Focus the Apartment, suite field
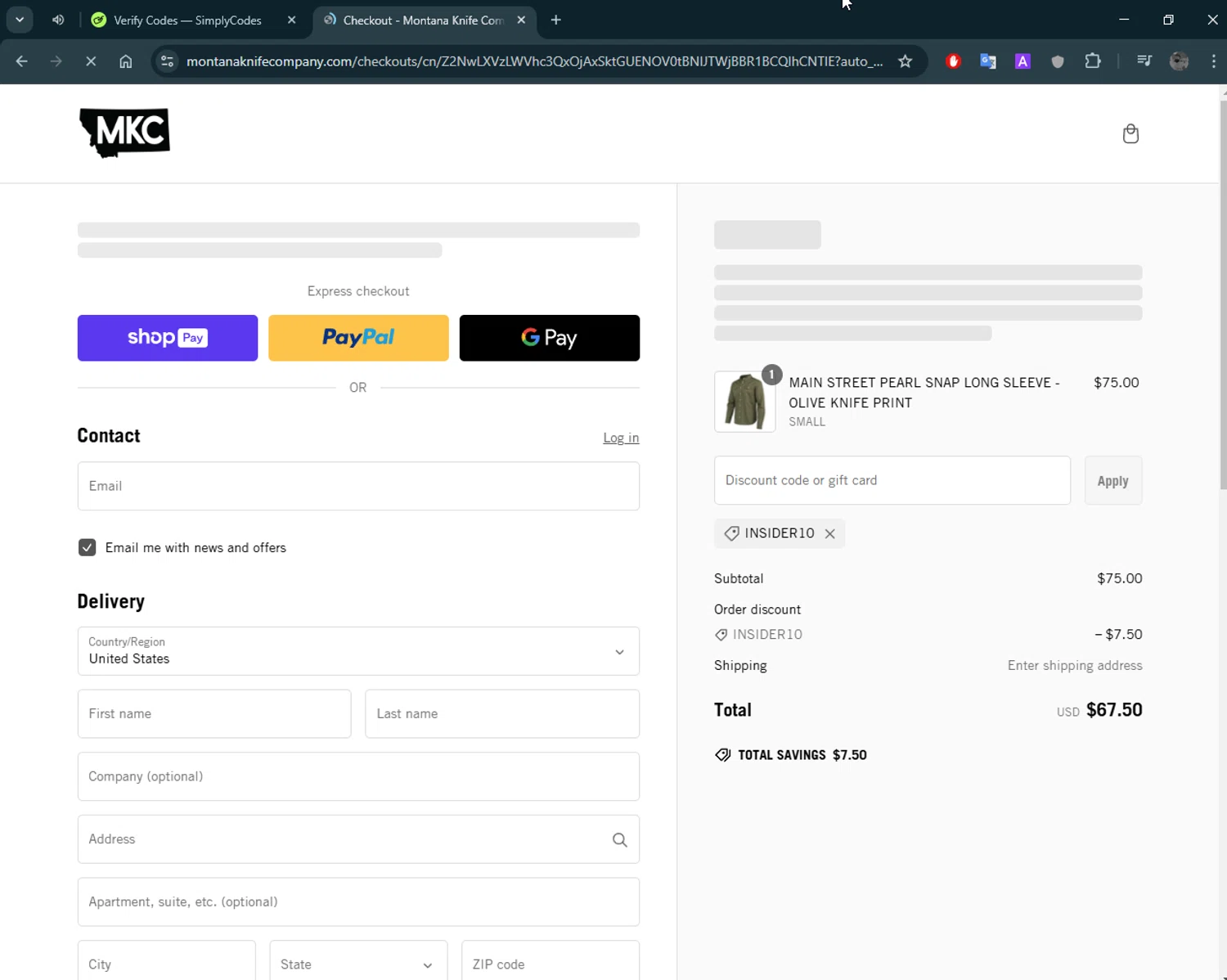1227x980 pixels. point(358,902)
